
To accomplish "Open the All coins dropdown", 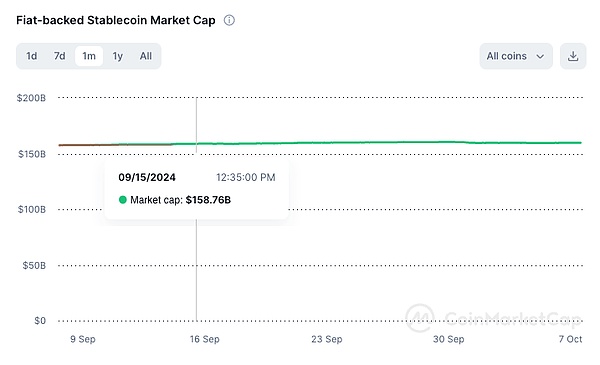I will (515, 56).
